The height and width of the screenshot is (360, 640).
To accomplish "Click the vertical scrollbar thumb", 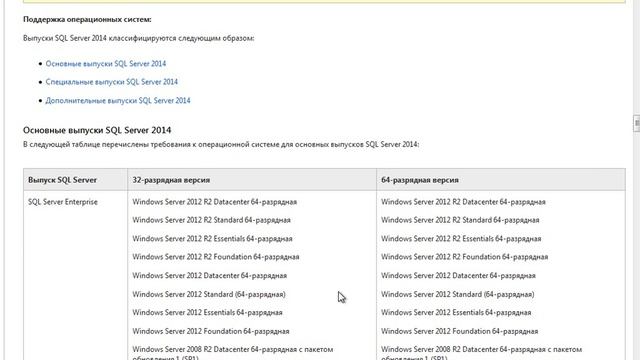I will pos(636,124).
